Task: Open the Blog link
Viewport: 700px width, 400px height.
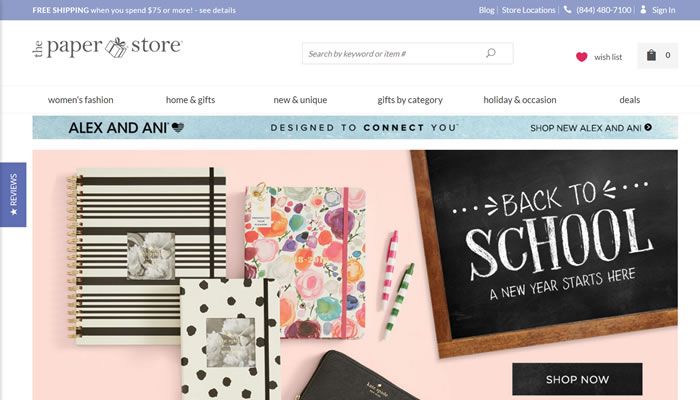Action: click(486, 10)
